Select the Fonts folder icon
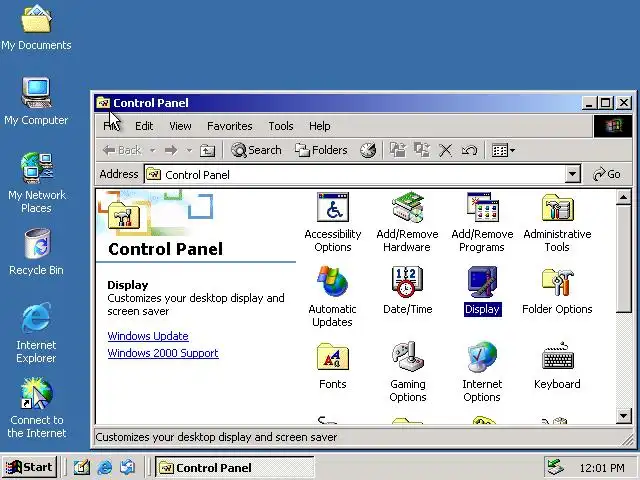This screenshot has height=480, width=640. (333, 366)
